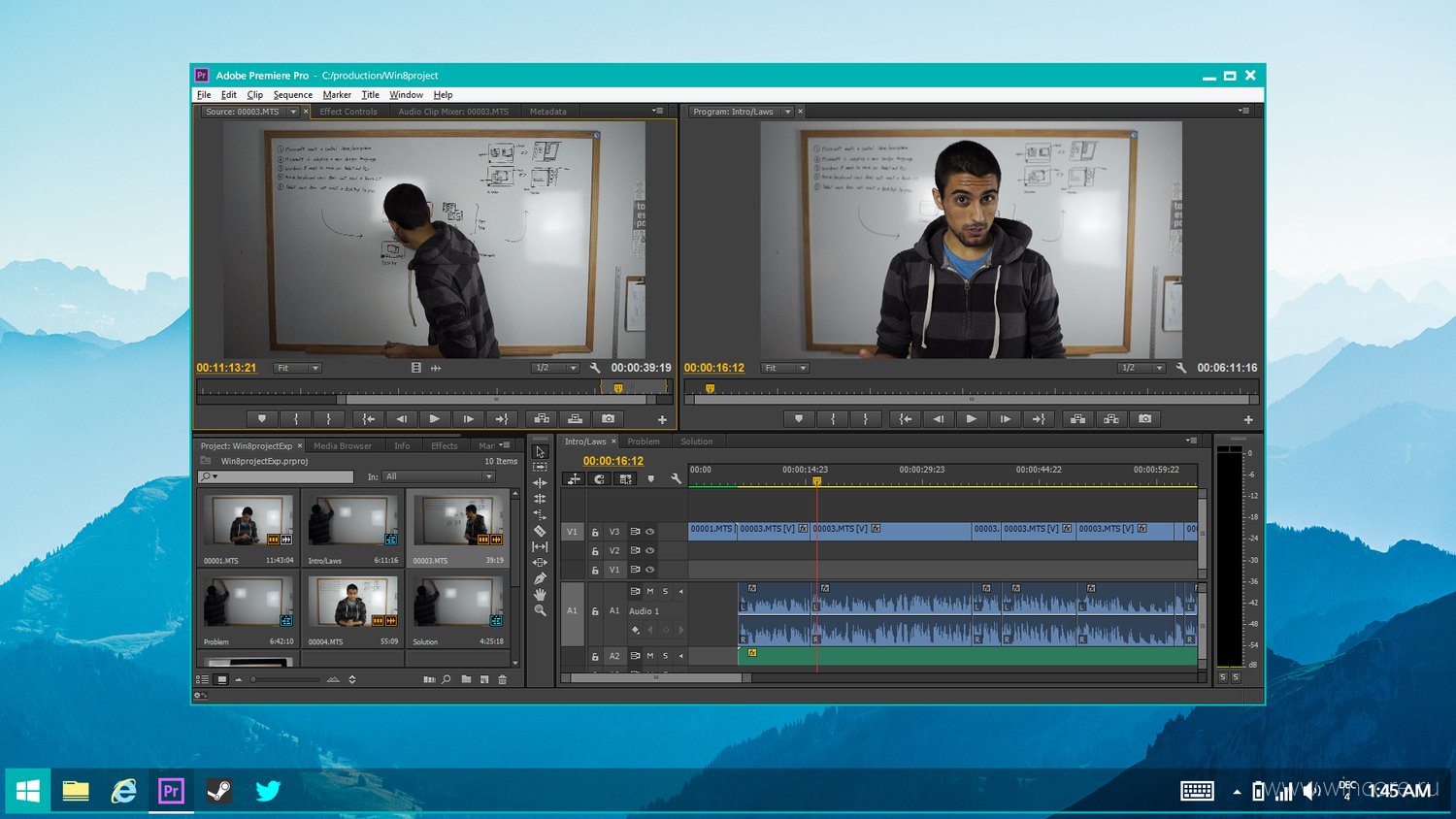Screen dimensions: 1456x819
Task: Click the trash icon in Project panel
Action: tap(503, 679)
